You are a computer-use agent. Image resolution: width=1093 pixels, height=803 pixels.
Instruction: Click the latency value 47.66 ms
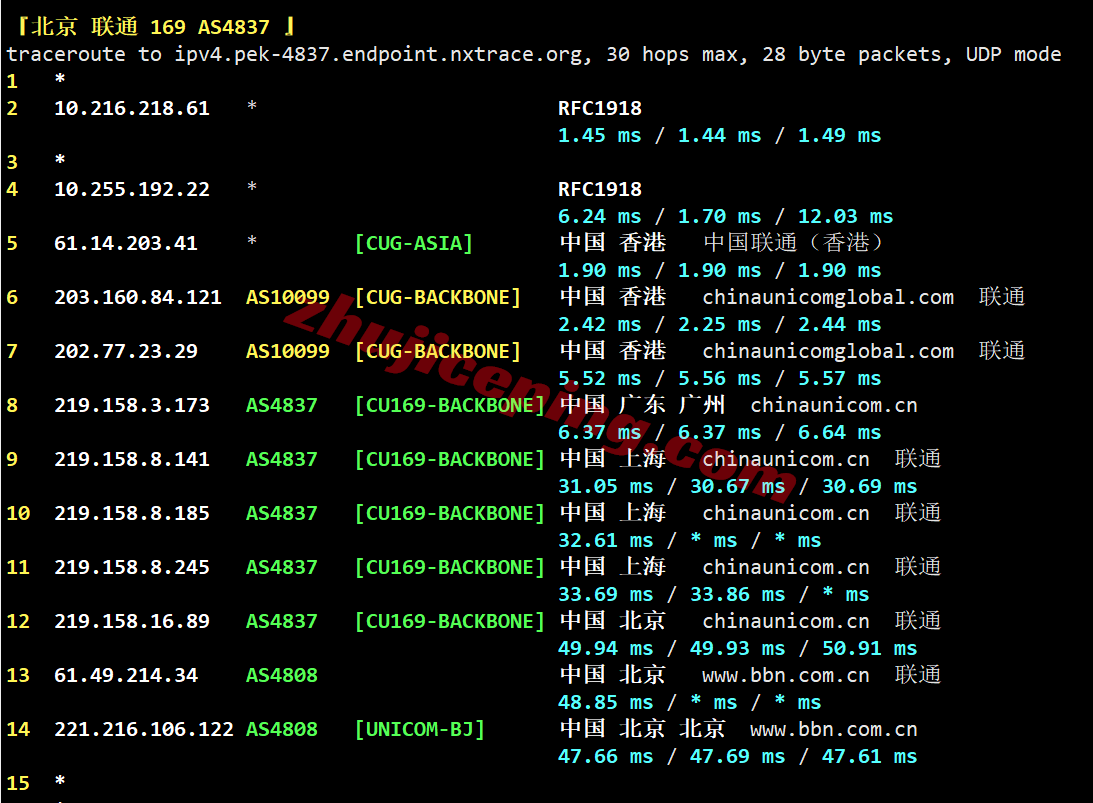tap(606, 756)
